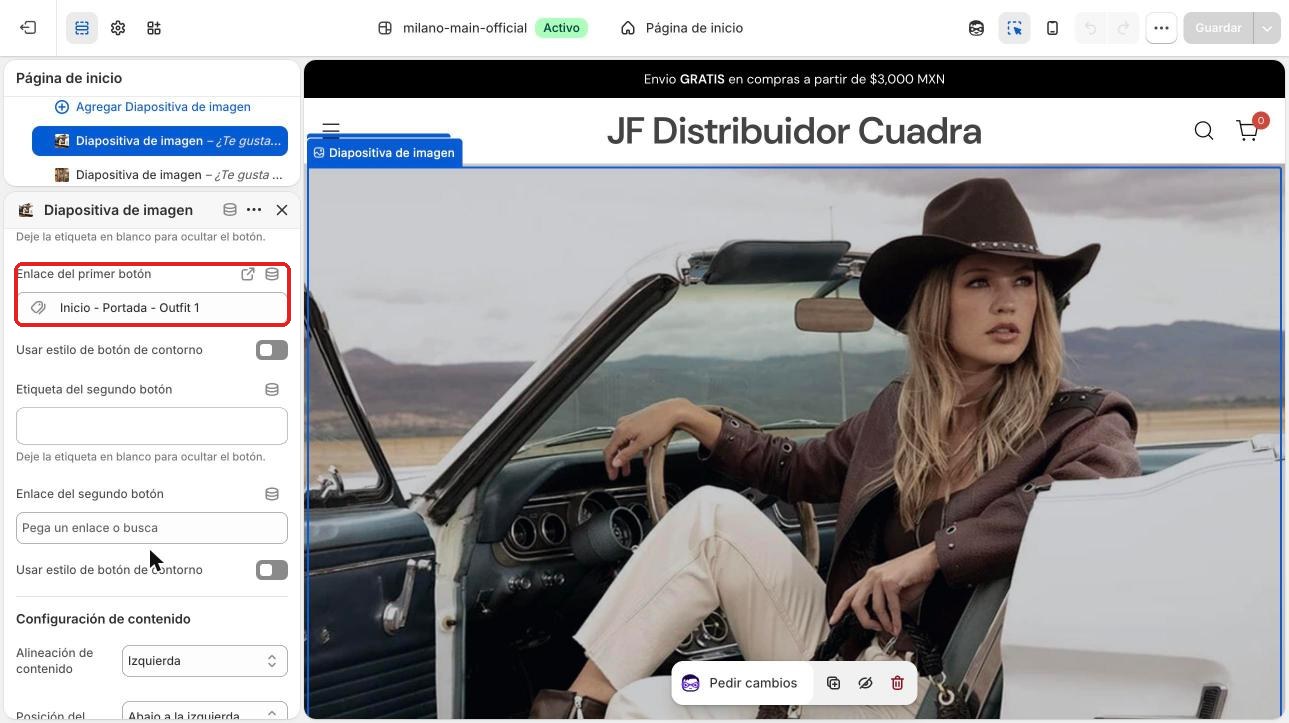Click the Pedir cambios button
1289x723 pixels.
(x=740, y=683)
